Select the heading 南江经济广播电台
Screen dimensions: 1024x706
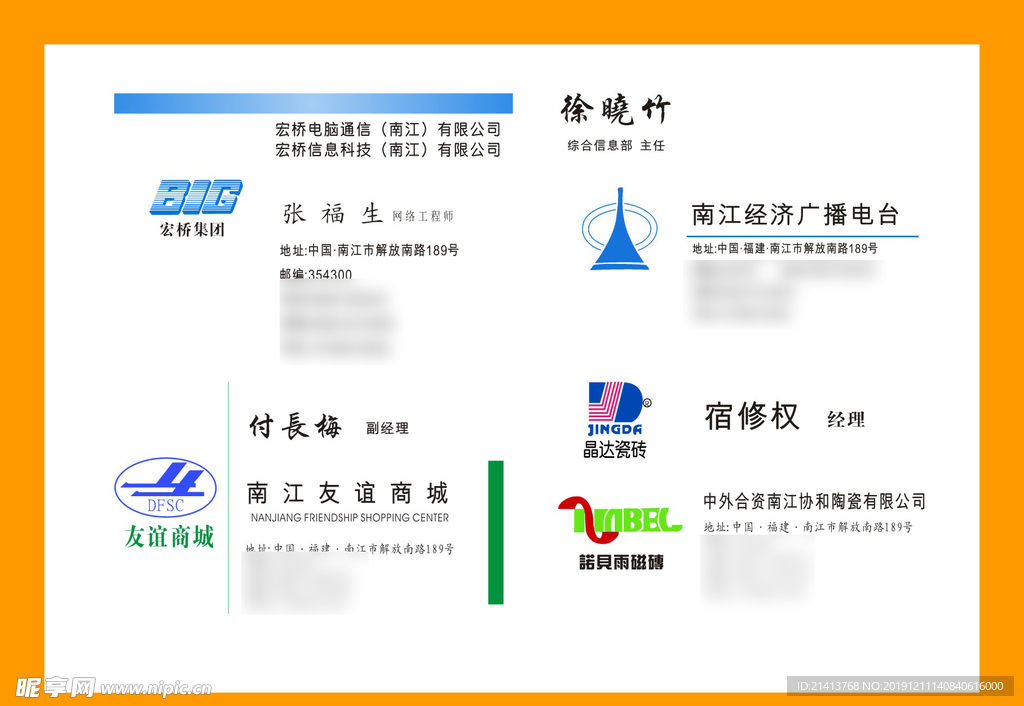point(795,215)
